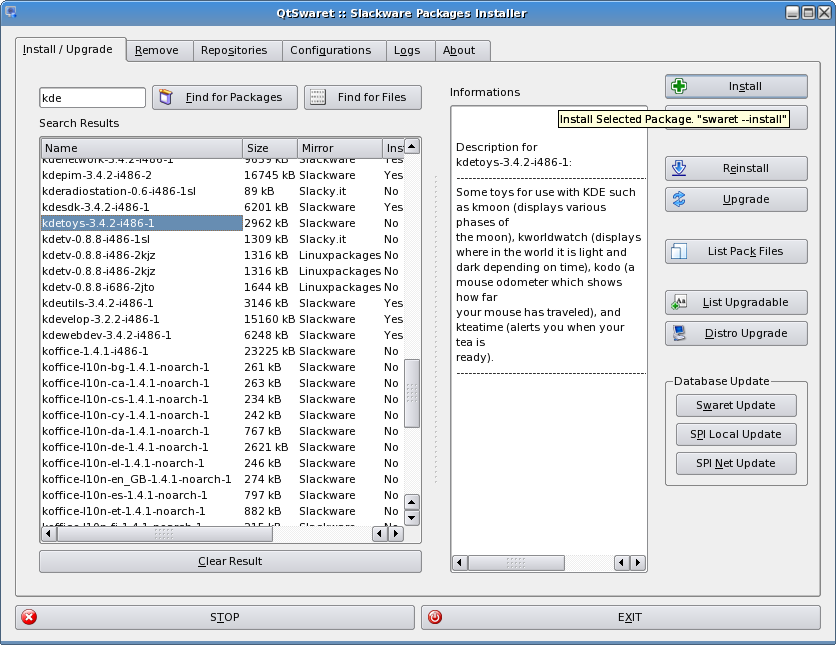Select package kdepim-3.4.2-i486-2
The width and height of the screenshot is (836, 645).
(x=97, y=175)
